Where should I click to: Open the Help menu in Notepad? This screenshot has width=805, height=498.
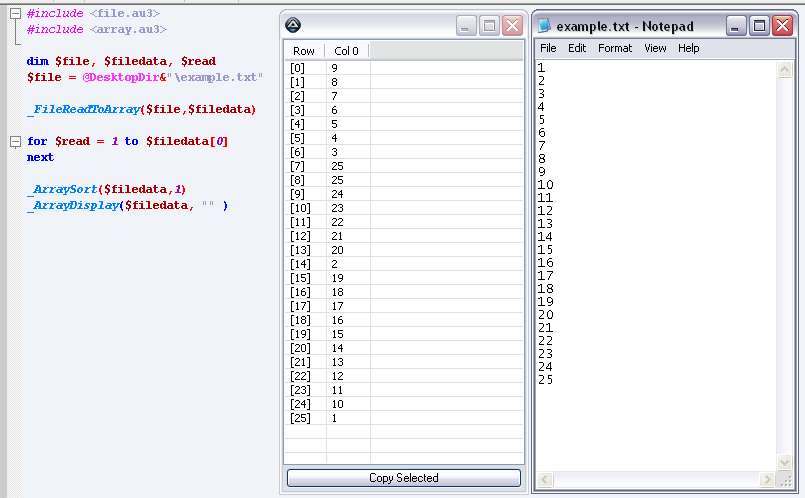(689, 48)
